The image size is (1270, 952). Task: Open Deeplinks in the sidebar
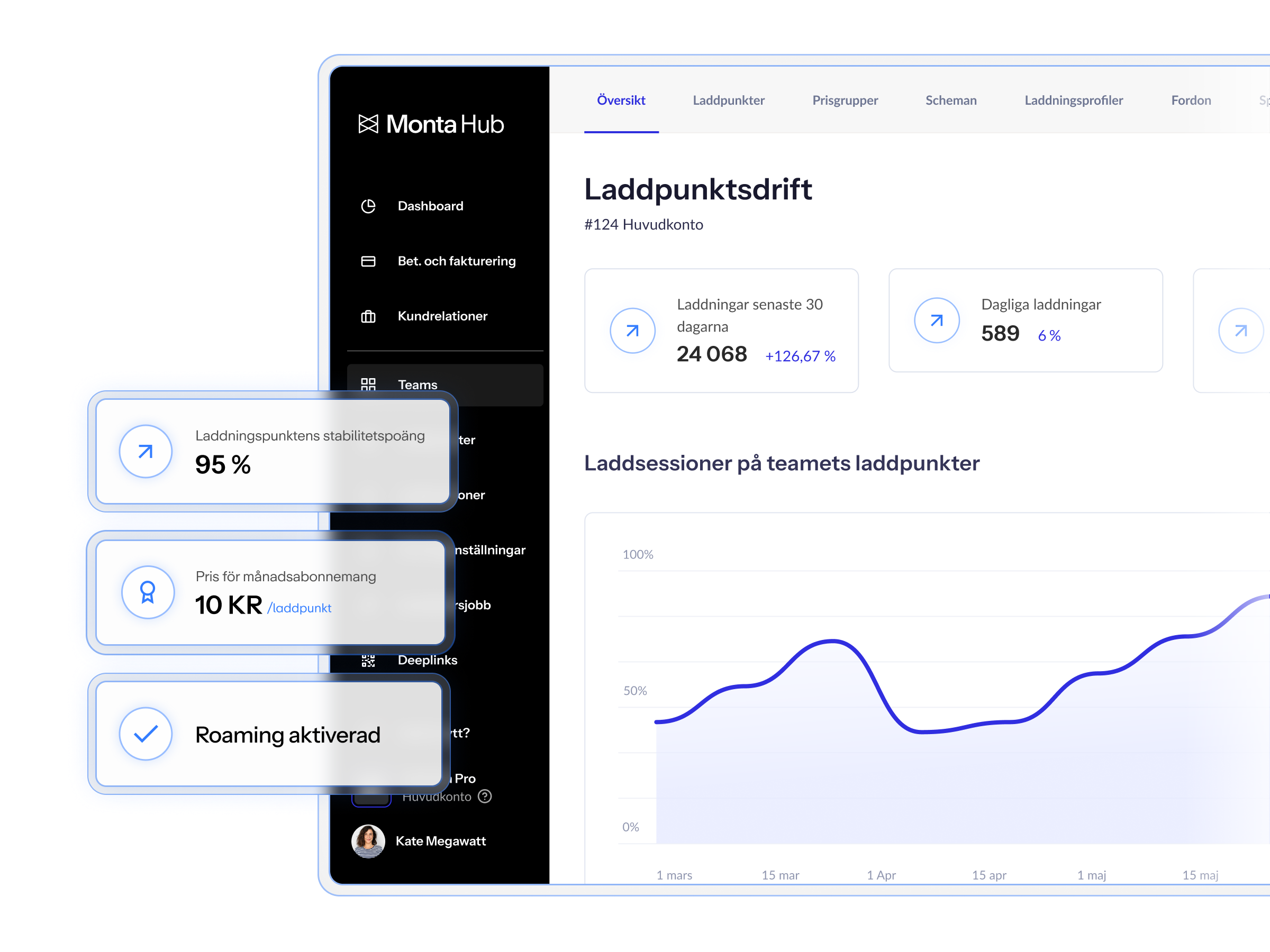(428, 661)
